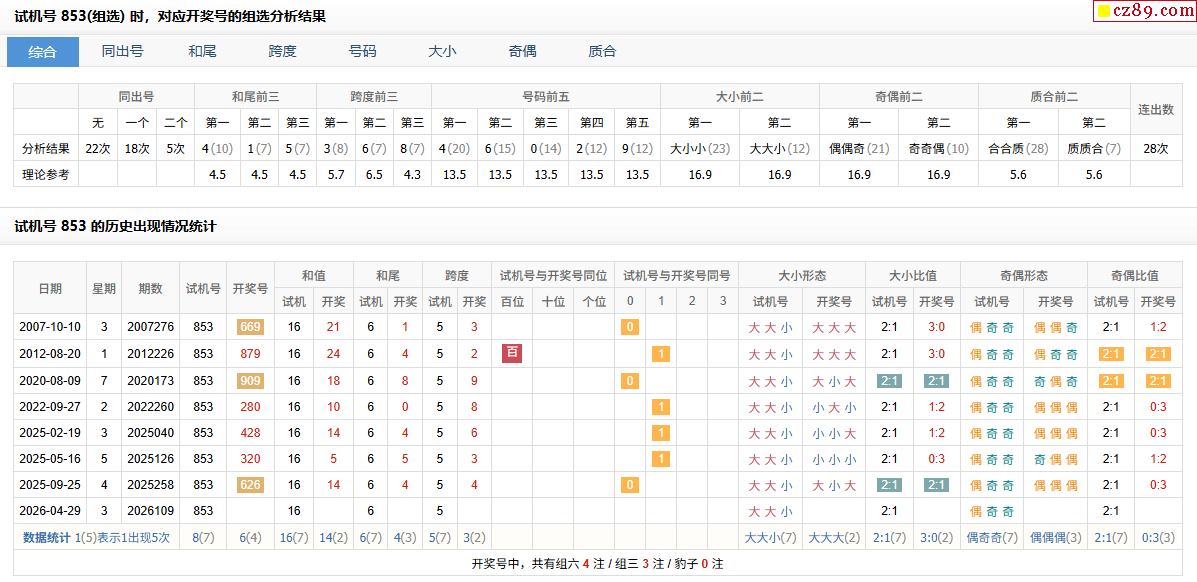
Task: Click the highlighted 669 winning number badge
Action: 249,327
